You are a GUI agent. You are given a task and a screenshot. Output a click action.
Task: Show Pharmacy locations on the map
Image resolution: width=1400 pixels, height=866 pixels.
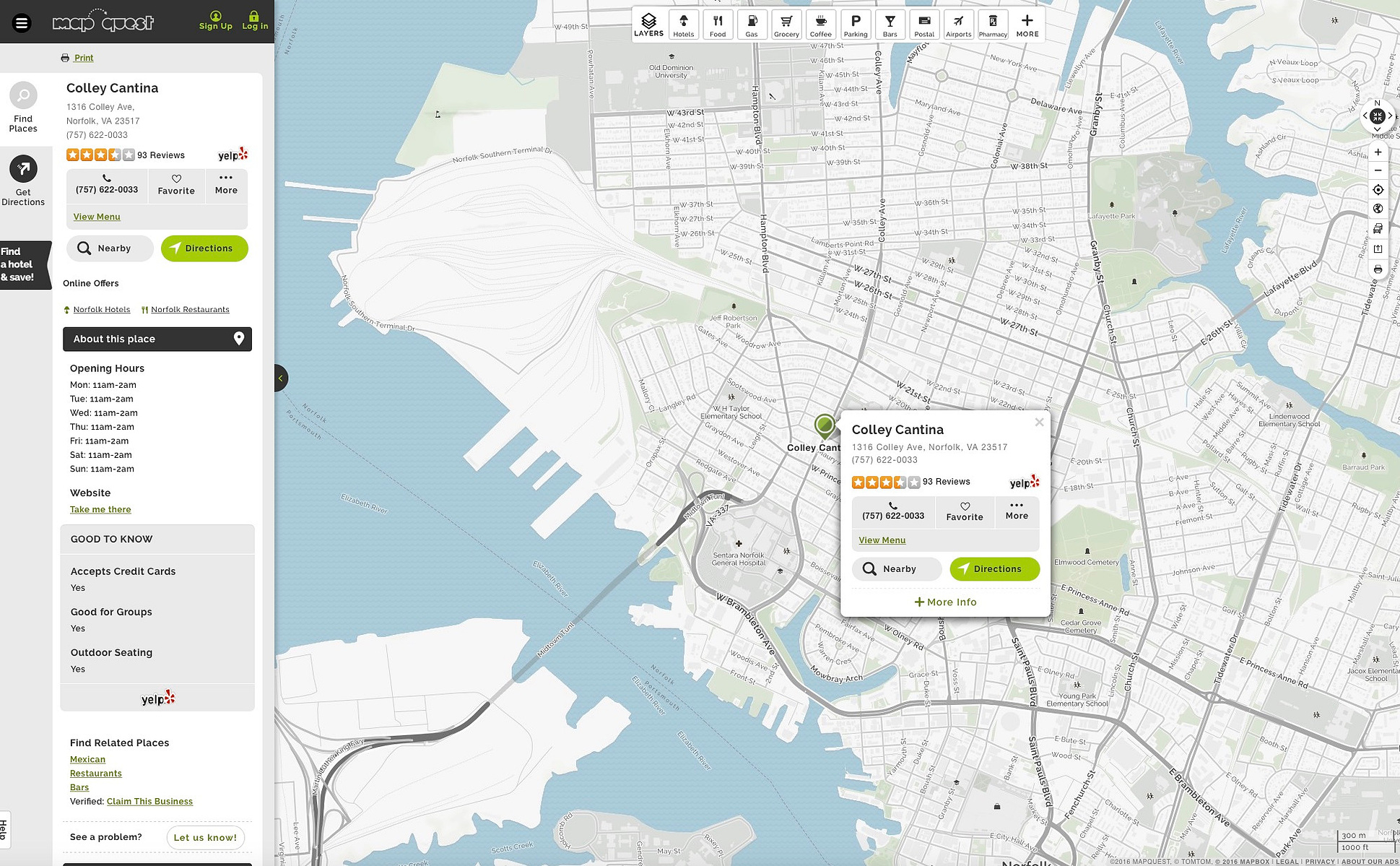(x=993, y=25)
